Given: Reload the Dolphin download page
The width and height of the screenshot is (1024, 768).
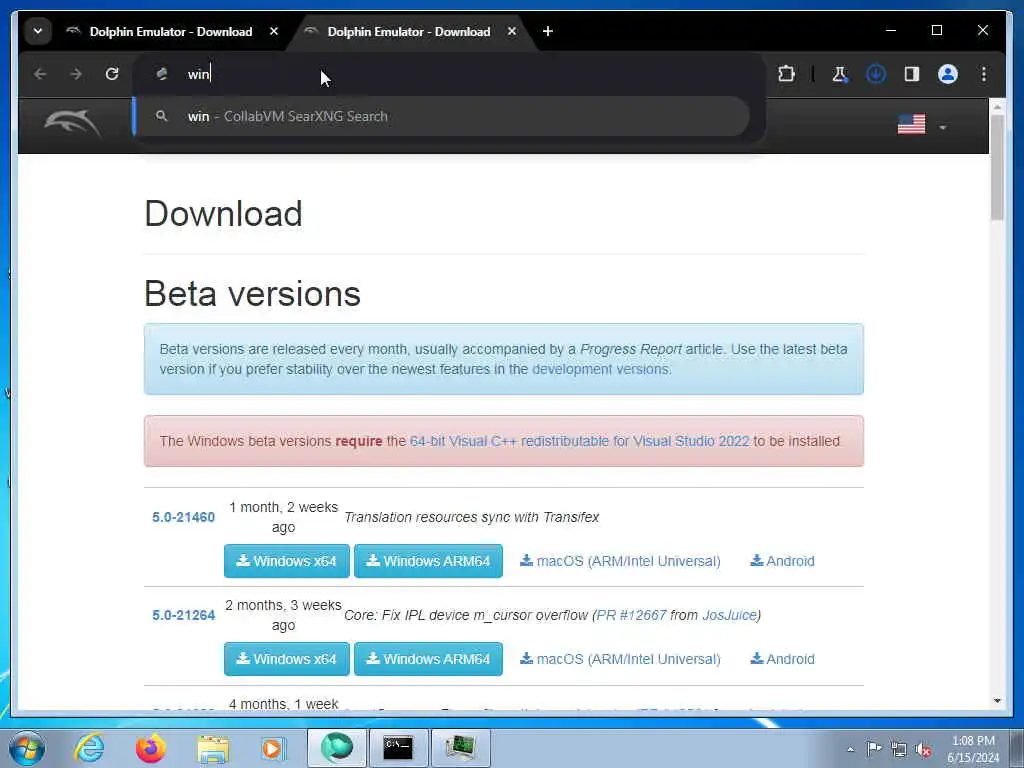Looking at the screenshot, I should coord(112,74).
